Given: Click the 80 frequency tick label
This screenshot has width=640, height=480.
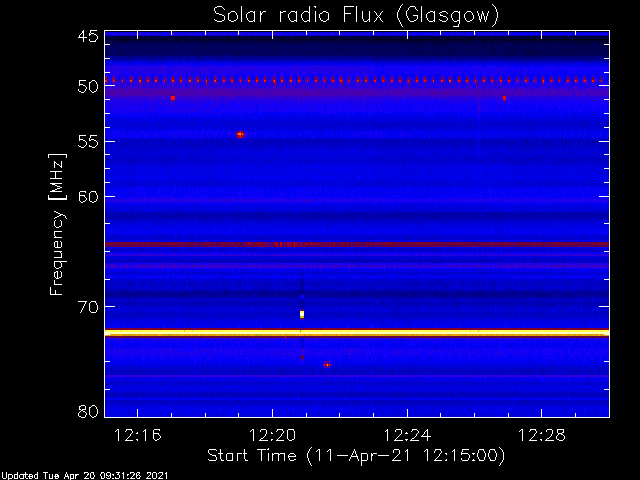Looking at the screenshot, I should [x=88, y=411].
